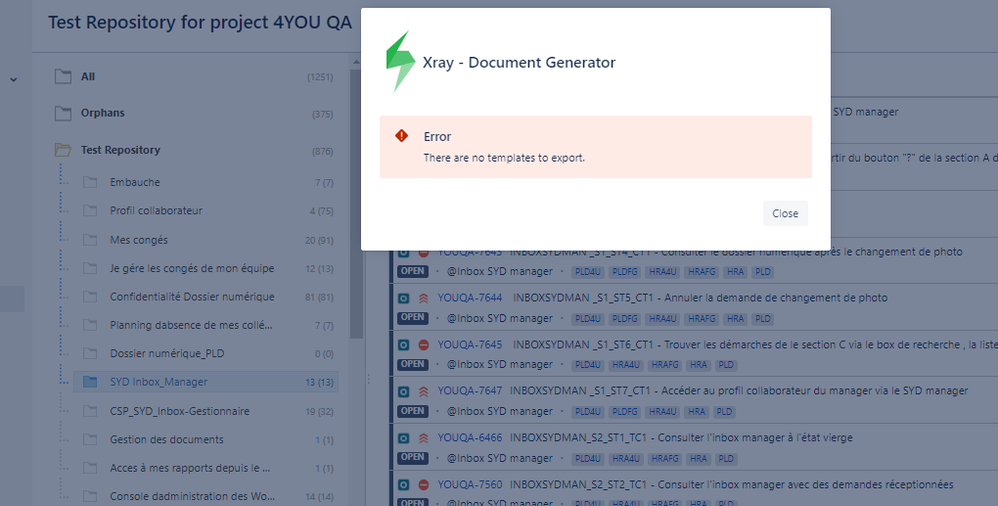Click red blocker icon on YOUQA-7645 row
The height and width of the screenshot is (506, 998).
click(423, 345)
